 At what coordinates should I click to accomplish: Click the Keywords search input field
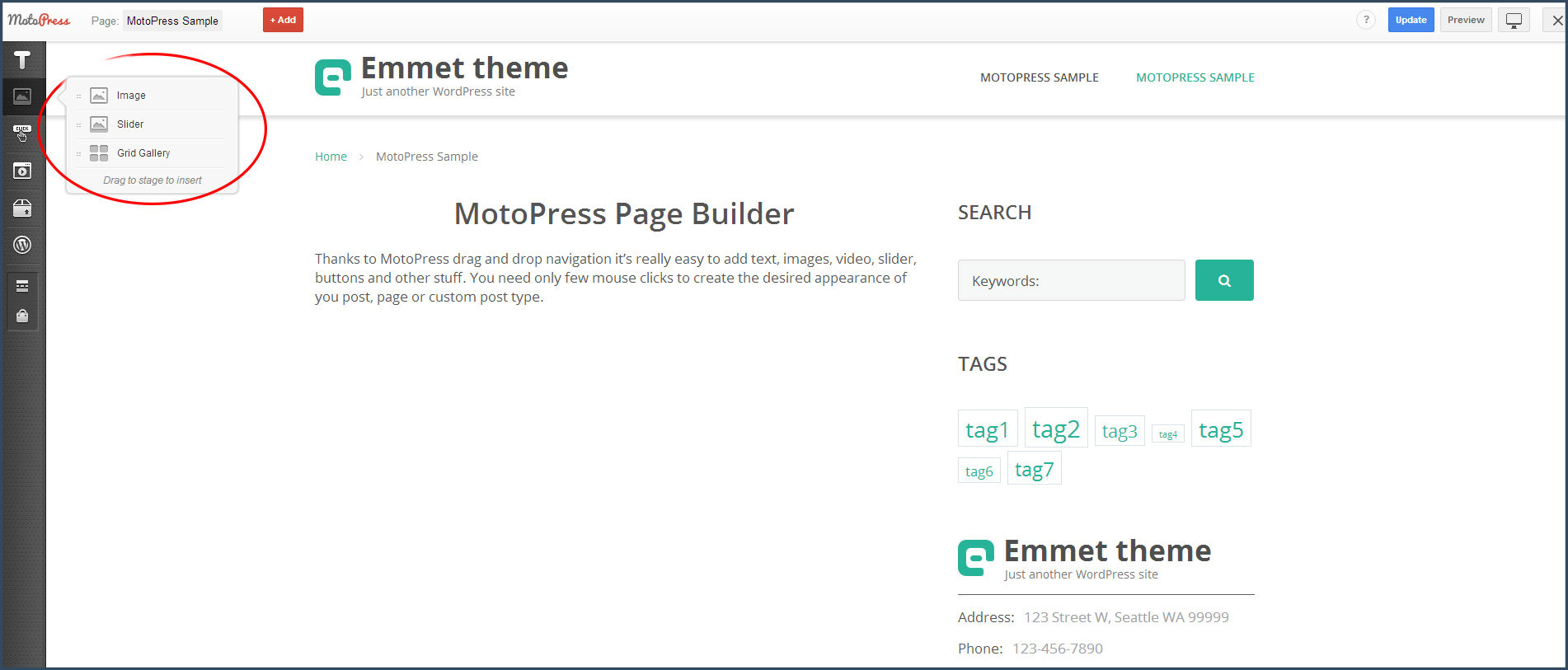pos(1072,280)
